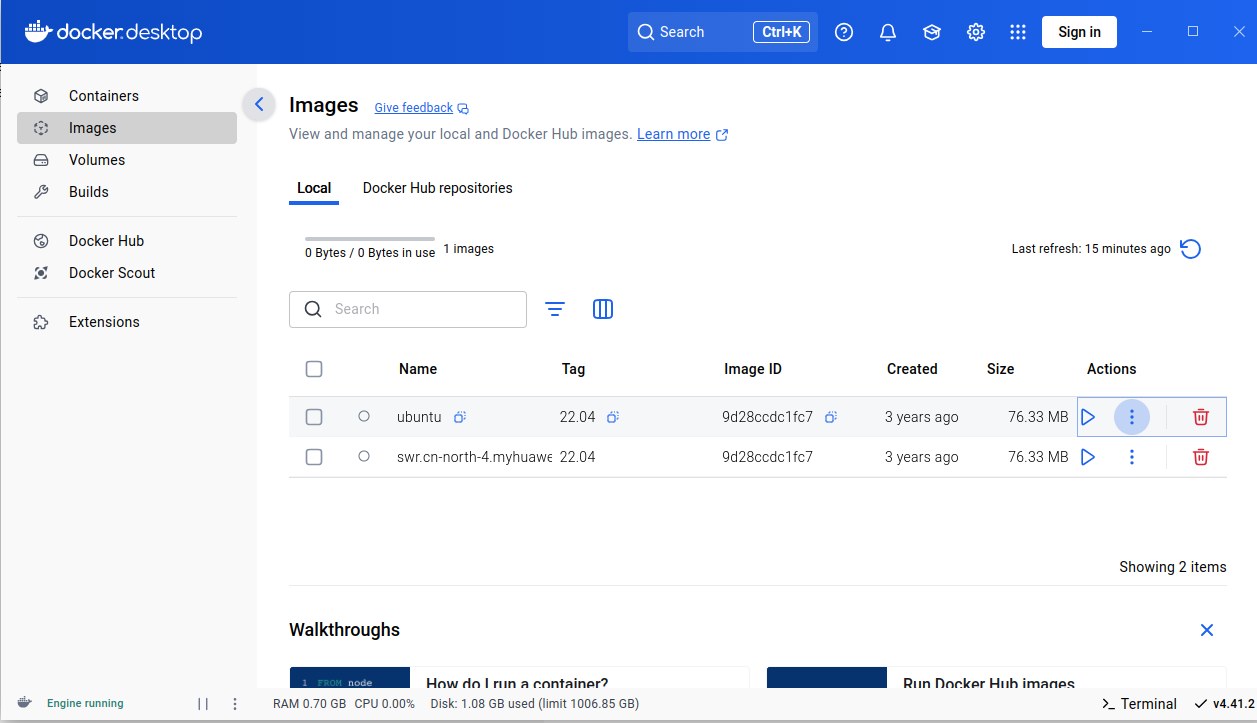The image size is (1257, 723).
Task: Refresh the images list
Action: [x=1190, y=249]
